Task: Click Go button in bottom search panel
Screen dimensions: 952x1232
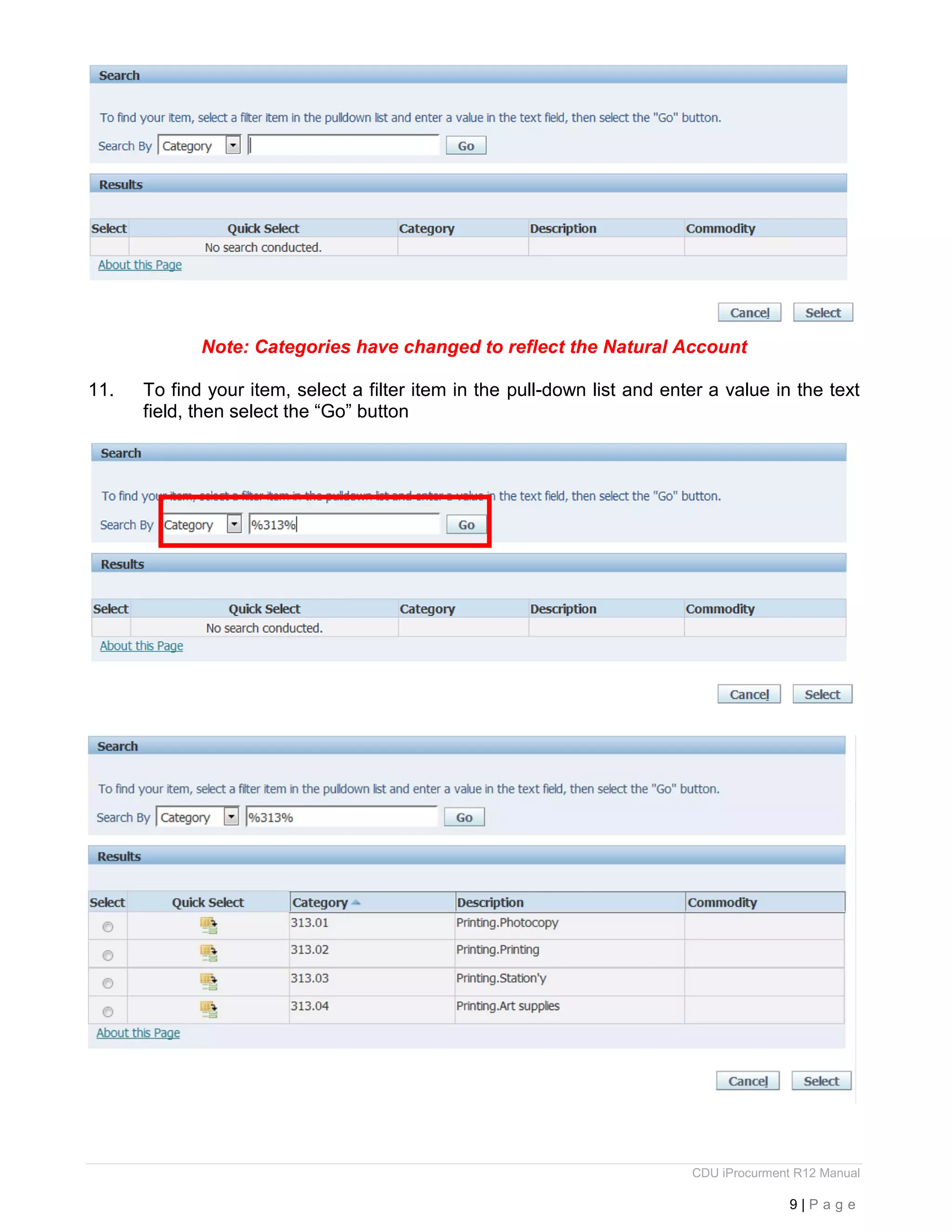Action: point(464,817)
